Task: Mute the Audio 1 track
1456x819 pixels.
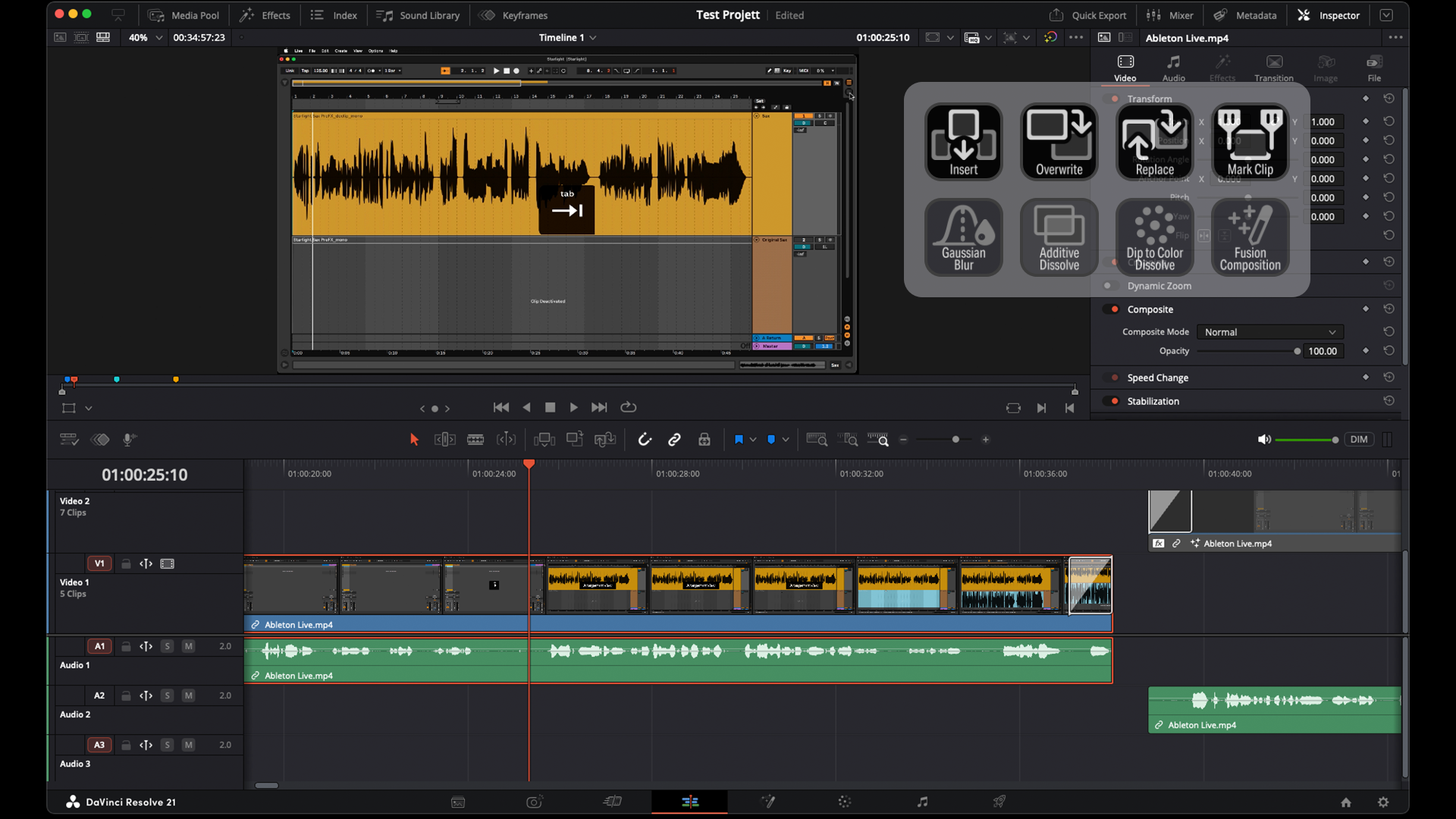Action: point(188,646)
